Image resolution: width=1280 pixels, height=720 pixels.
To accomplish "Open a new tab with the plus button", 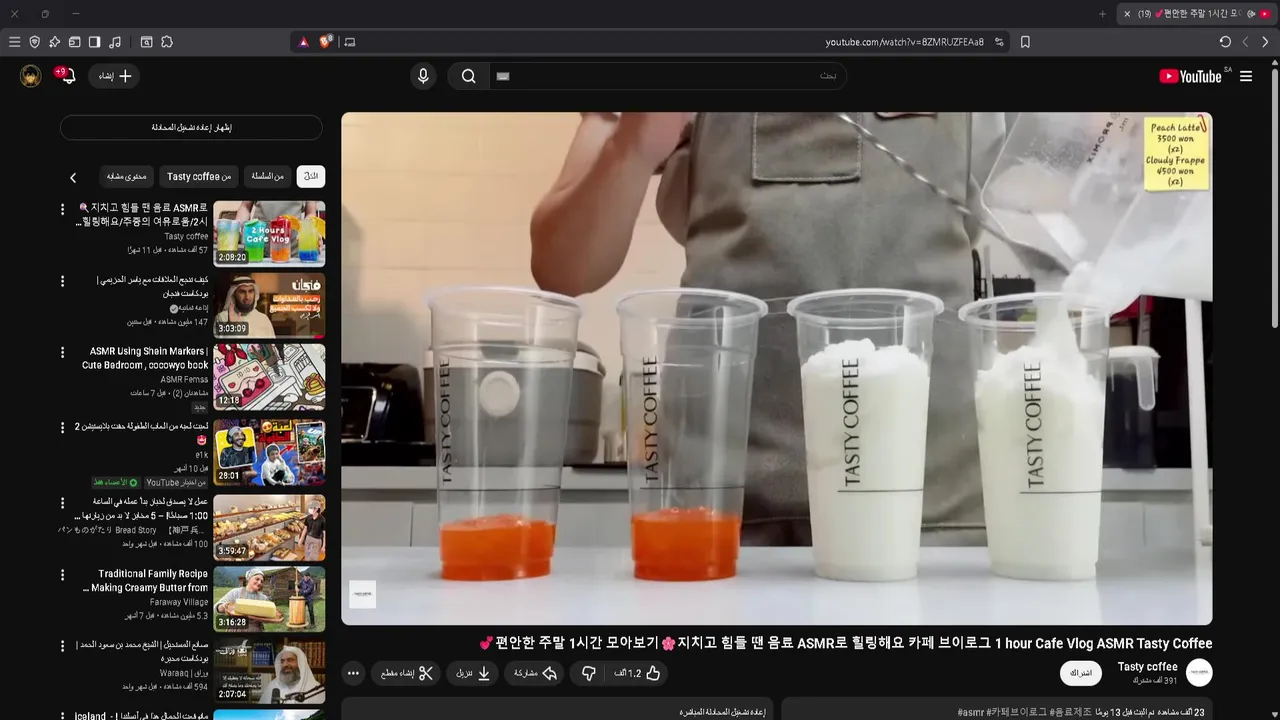I will tap(1103, 14).
